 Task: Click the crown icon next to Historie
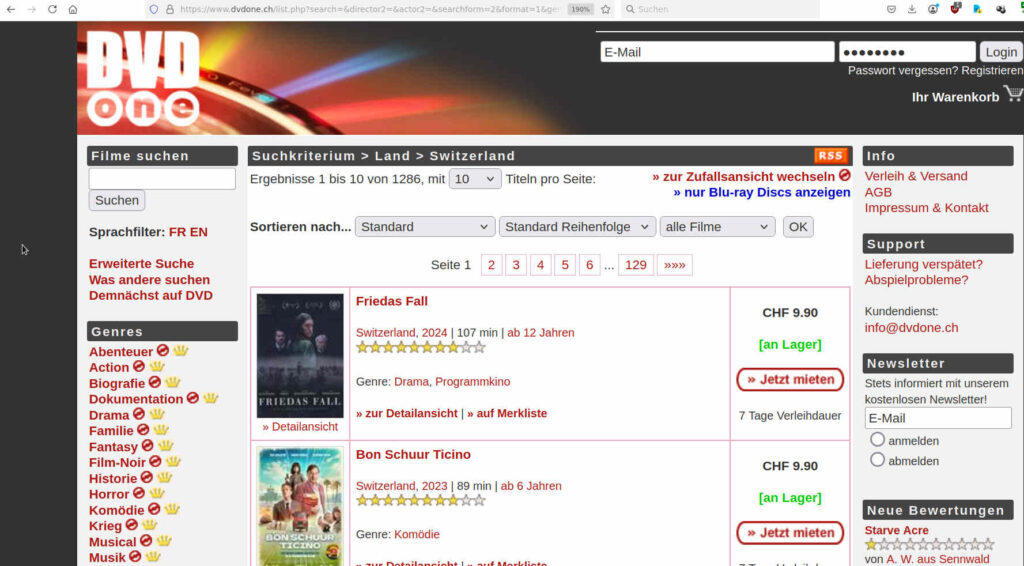point(164,477)
